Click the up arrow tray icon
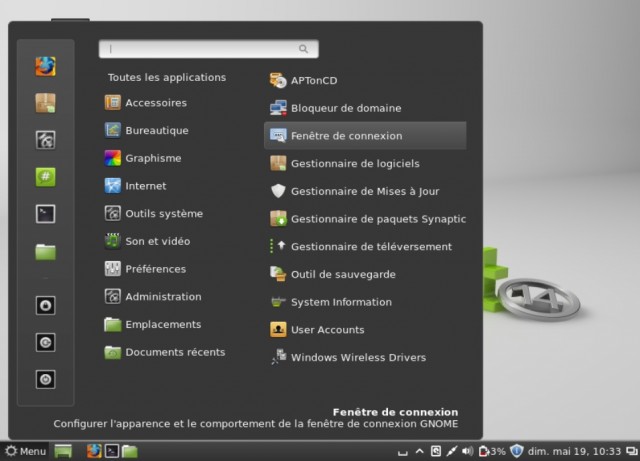This screenshot has height=461, width=640. [x=419, y=451]
